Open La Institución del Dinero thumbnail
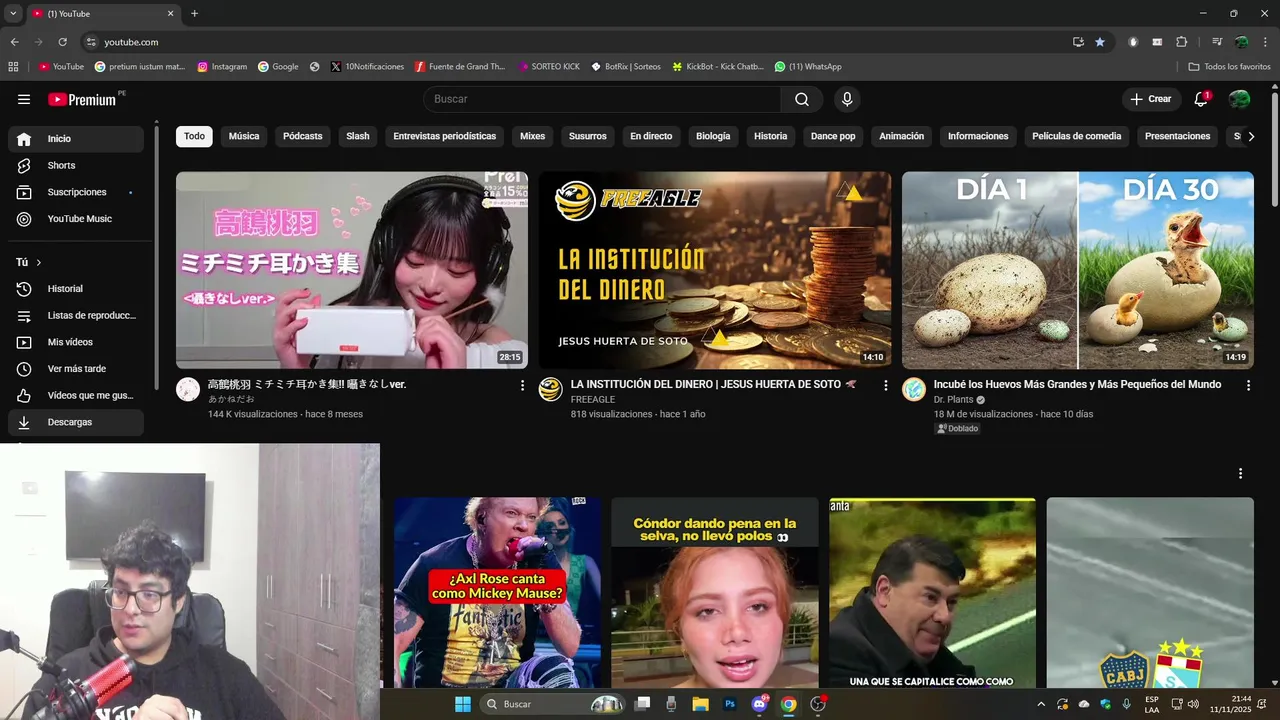This screenshot has height=720, width=1280. (715, 270)
